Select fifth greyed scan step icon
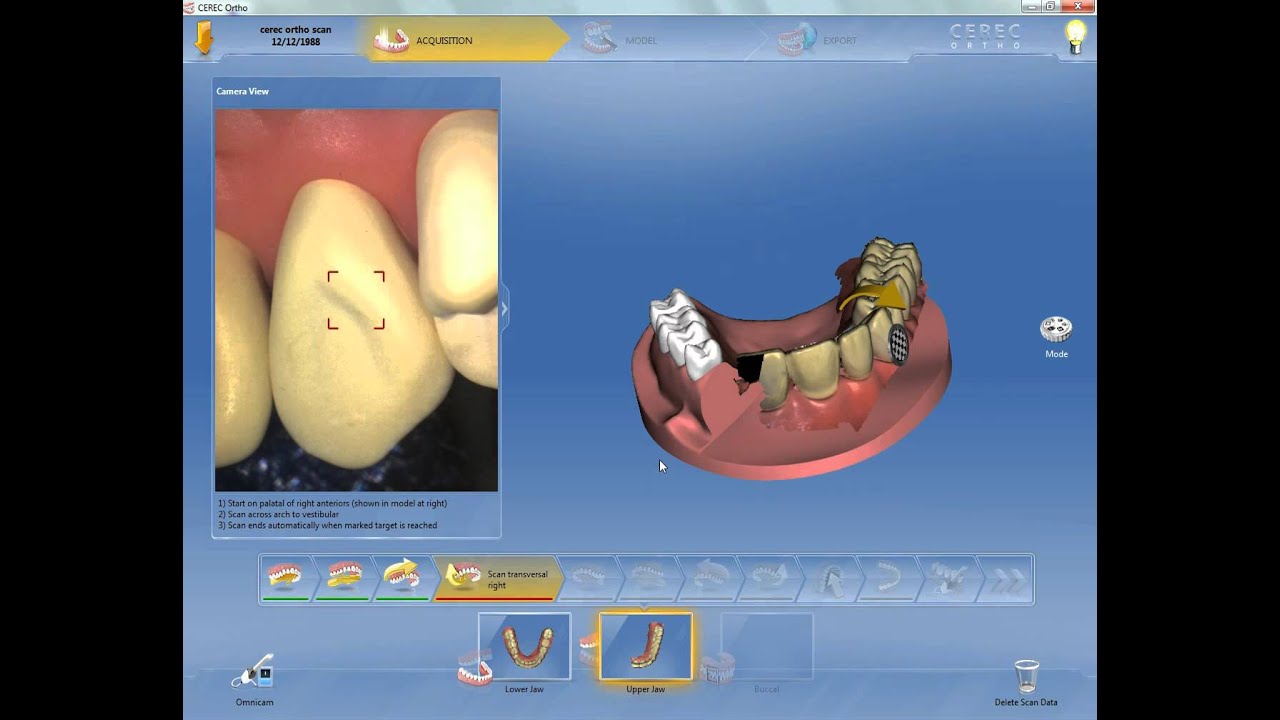The width and height of the screenshot is (1280, 720). point(590,579)
